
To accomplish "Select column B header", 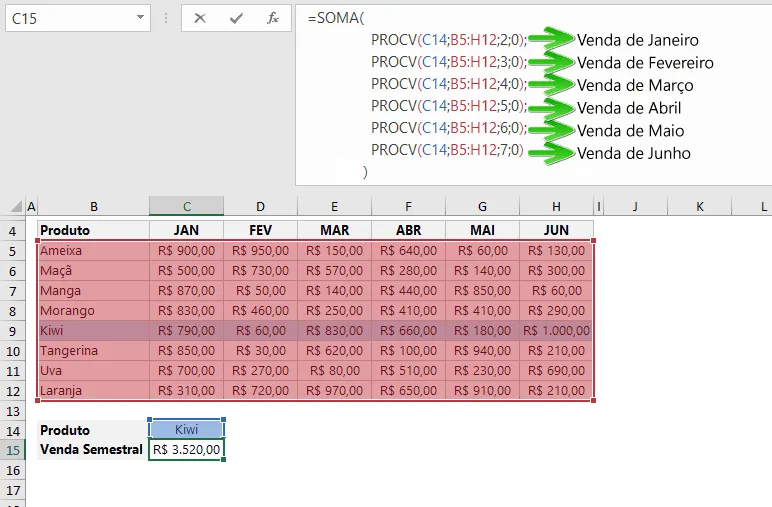I will coord(93,206).
